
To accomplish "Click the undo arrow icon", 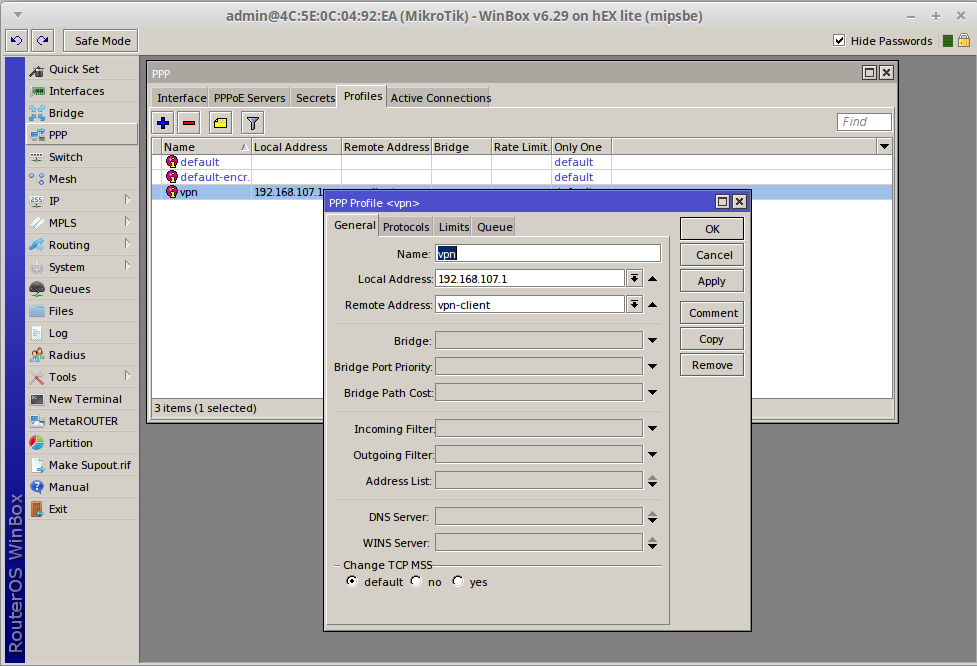I will pyautogui.click(x=17, y=40).
